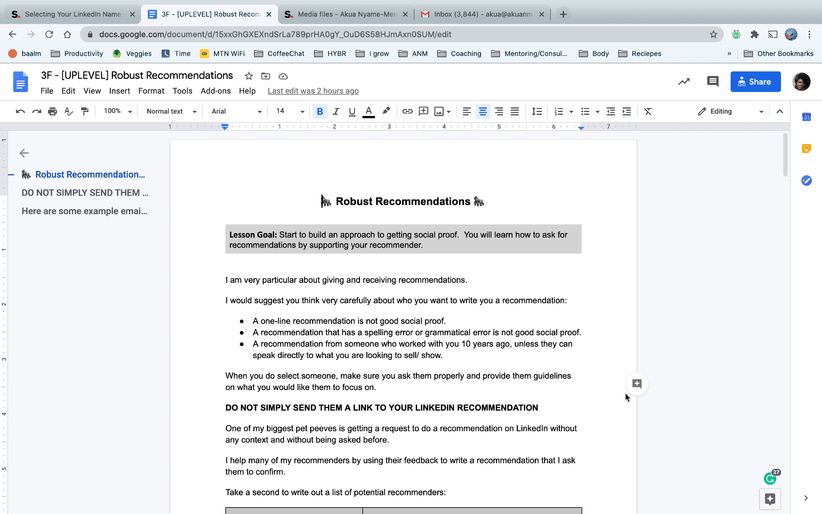Open the Add-ons menu
Viewport: 822px width, 514px height.
215,91
